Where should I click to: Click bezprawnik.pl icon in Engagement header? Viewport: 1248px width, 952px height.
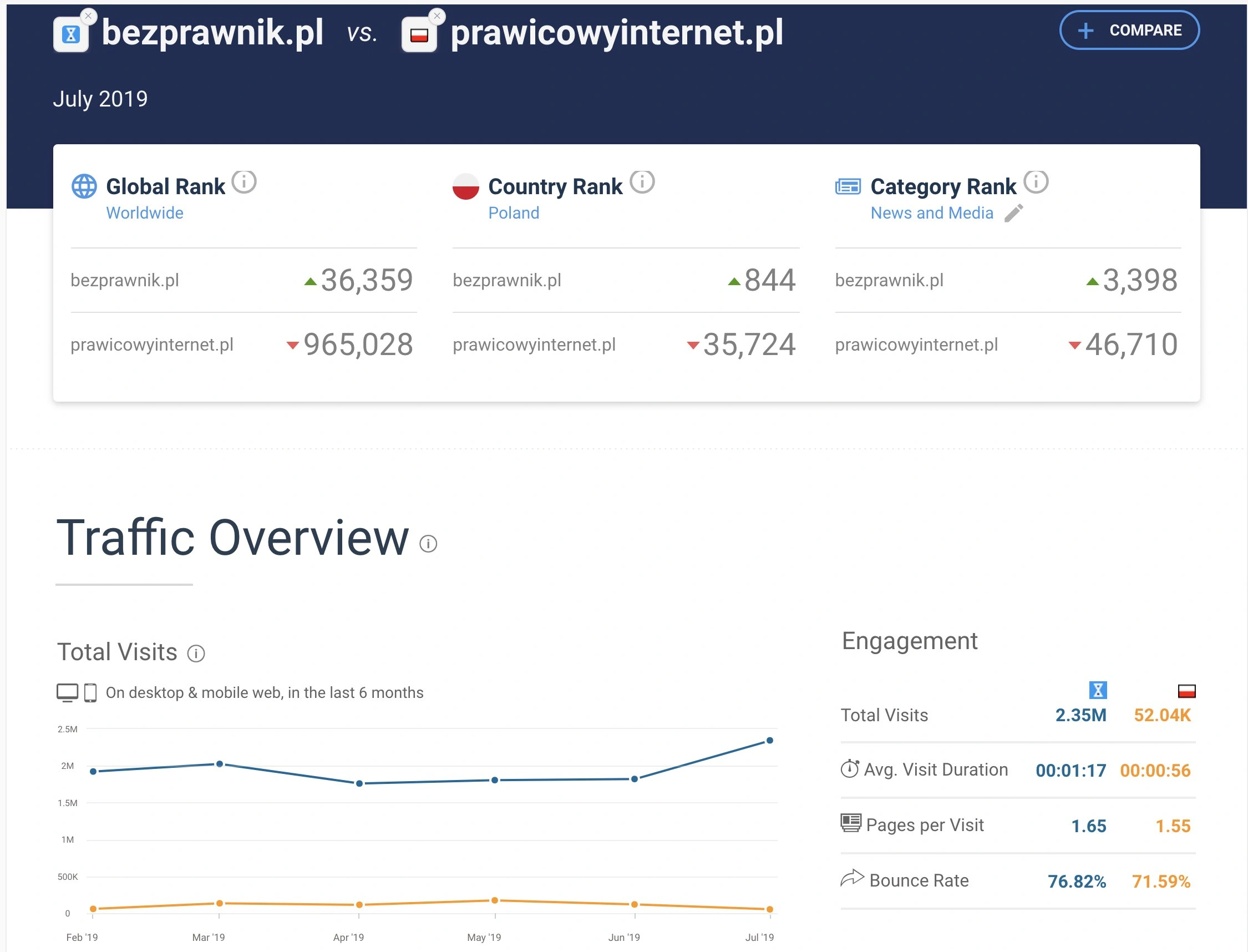point(1098,690)
